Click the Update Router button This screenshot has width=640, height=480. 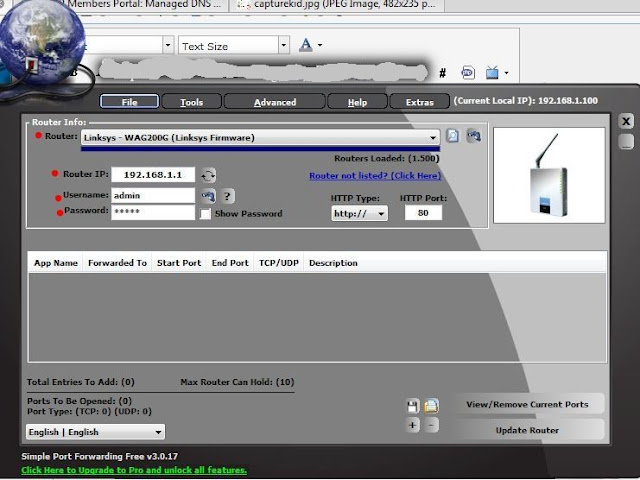[x=527, y=430]
